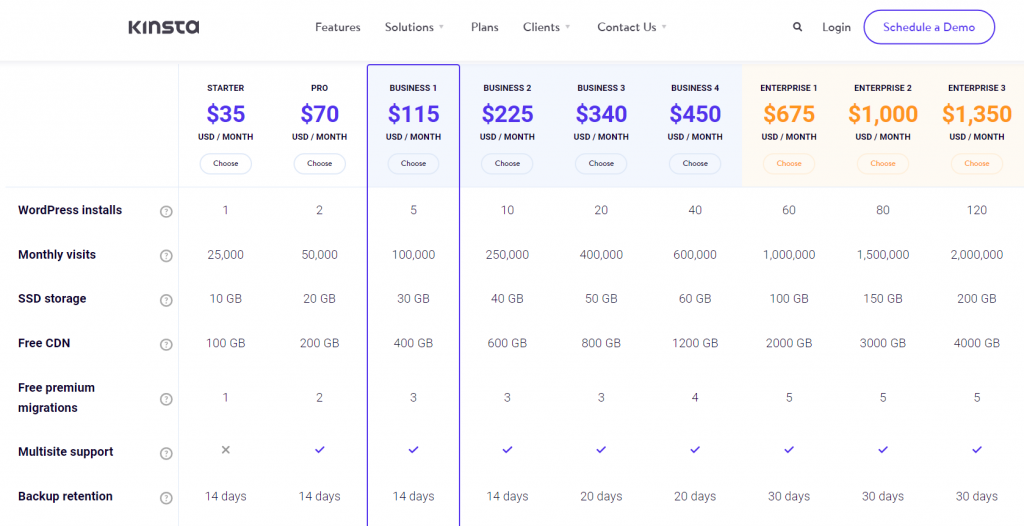The image size is (1024, 526).
Task: Choose the Enterprise 2 plan
Action: click(x=883, y=163)
